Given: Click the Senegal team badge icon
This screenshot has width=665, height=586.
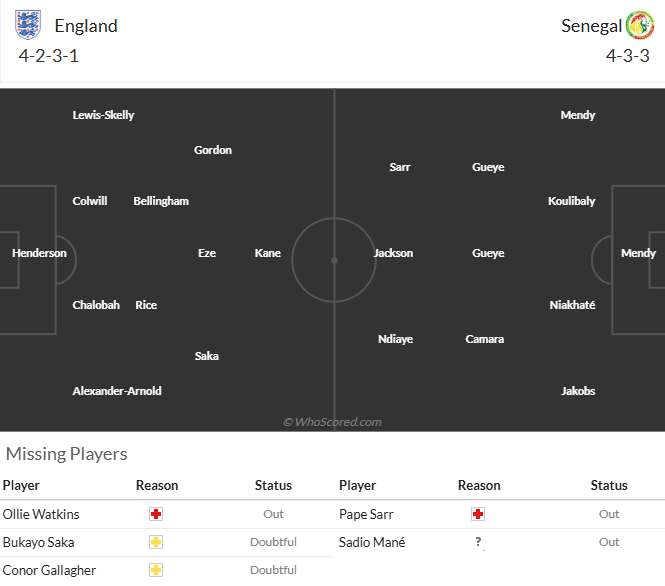Looking at the screenshot, I should click(x=639, y=25).
